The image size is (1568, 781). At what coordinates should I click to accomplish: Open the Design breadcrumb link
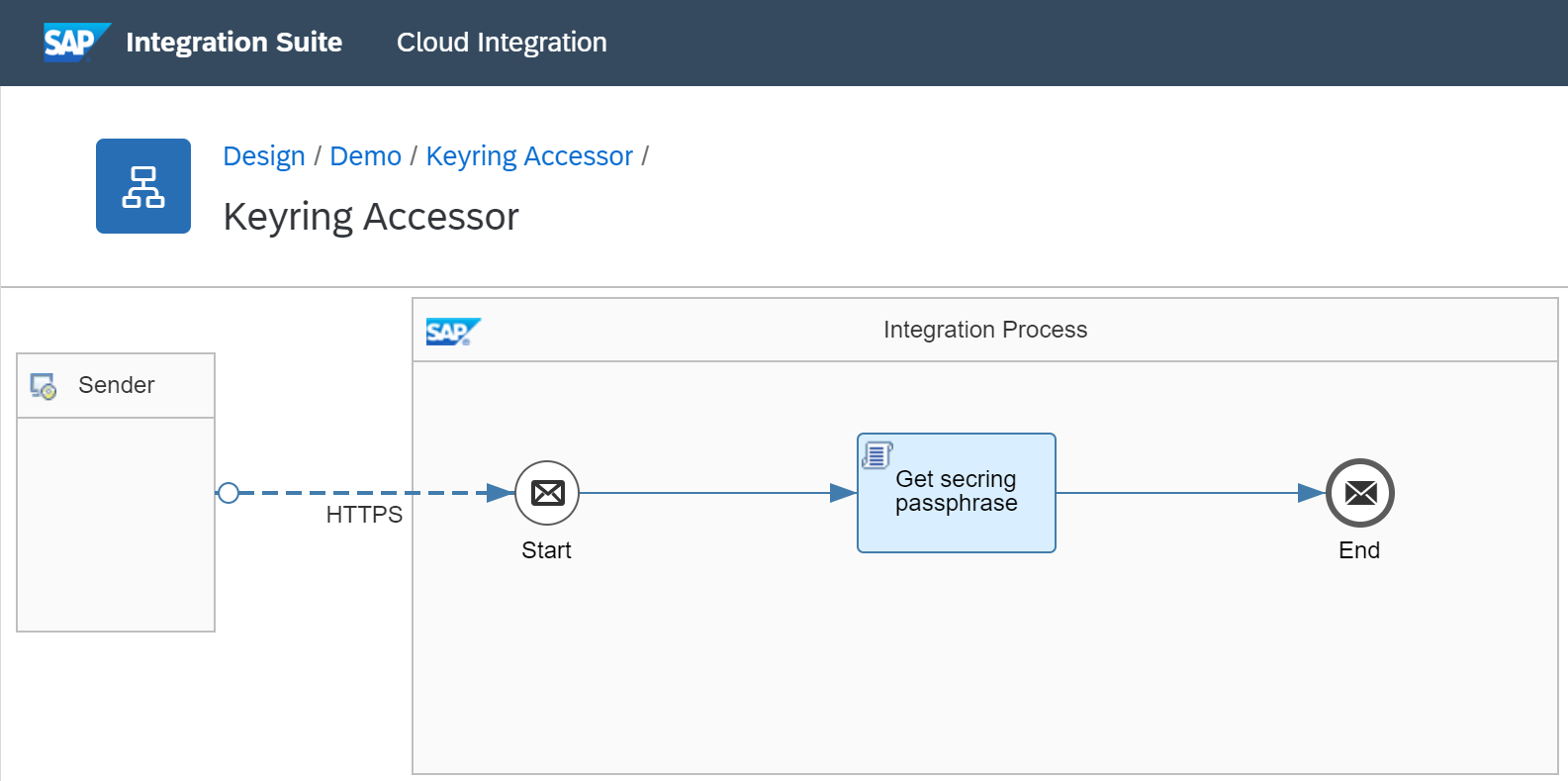tap(264, 156)
